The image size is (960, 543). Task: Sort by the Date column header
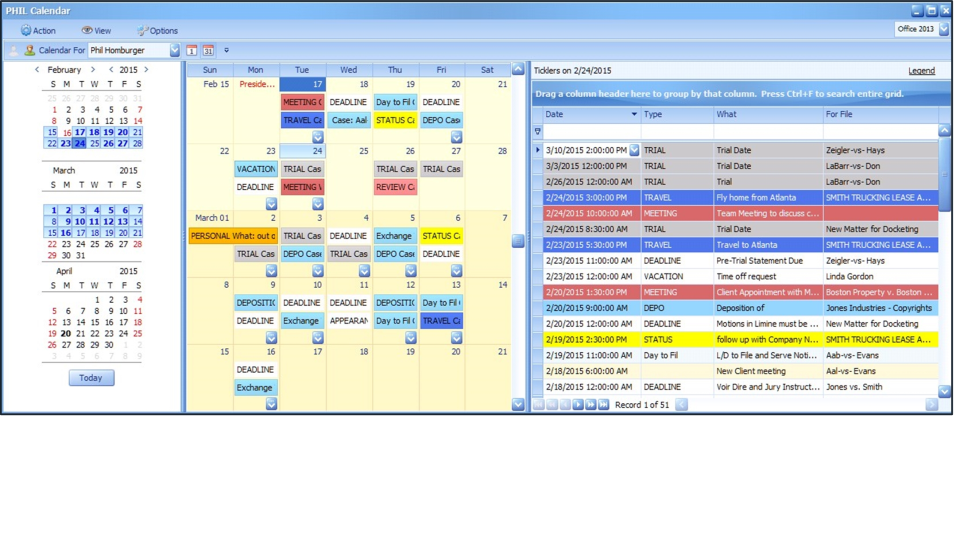[591, 114]
